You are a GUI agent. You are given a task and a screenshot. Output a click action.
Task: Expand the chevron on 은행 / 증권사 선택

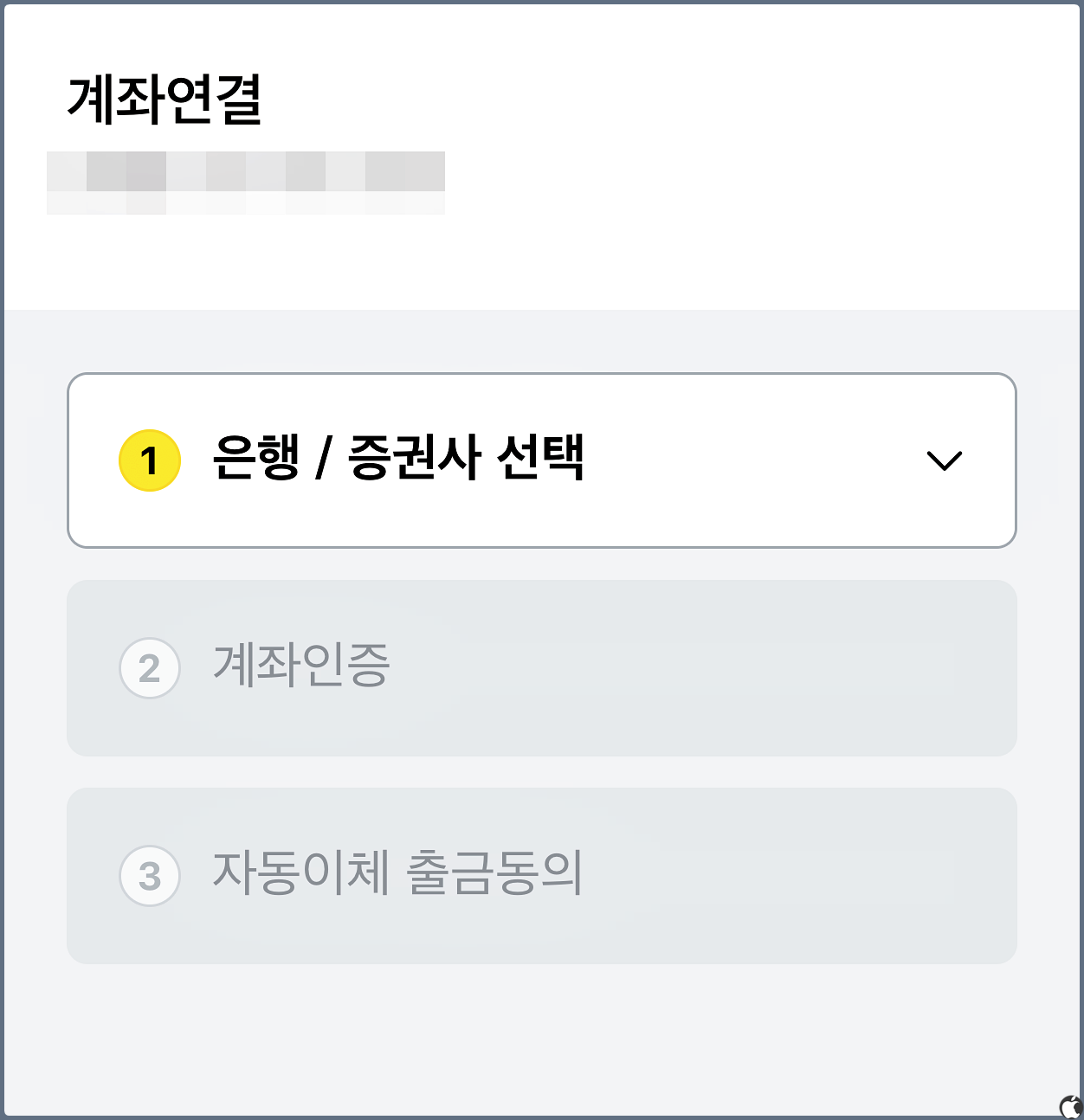pos(944,460)
